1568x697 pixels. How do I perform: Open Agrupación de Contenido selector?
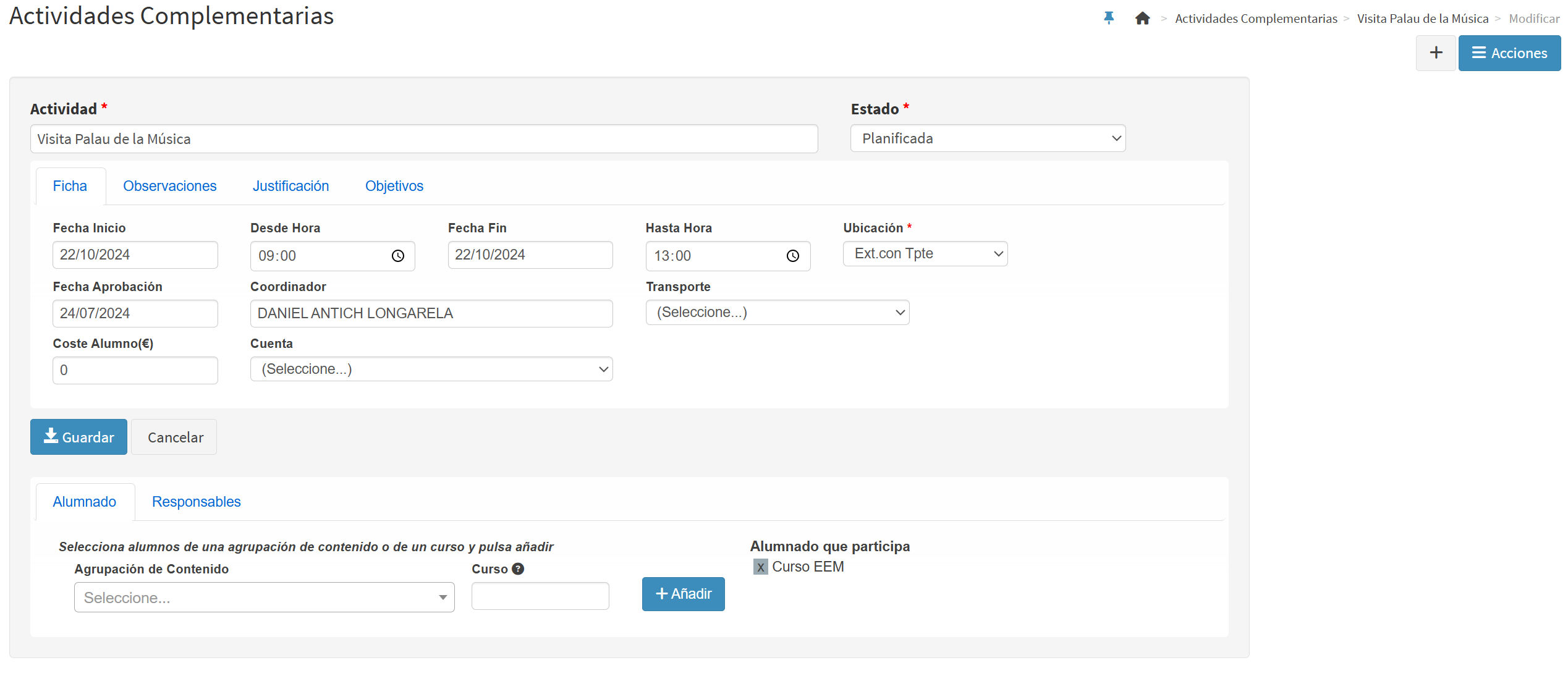(x=264, y=598)
